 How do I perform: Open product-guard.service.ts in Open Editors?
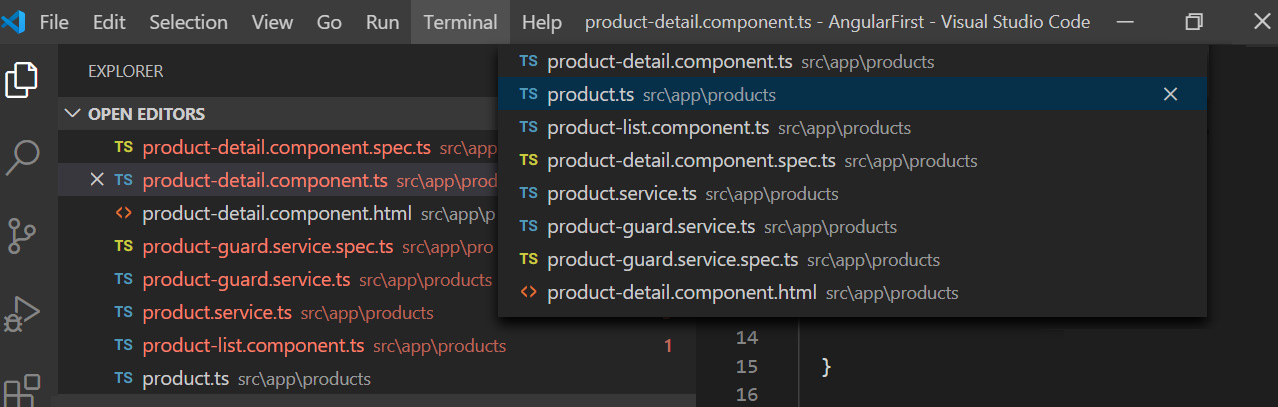[278, 279]
